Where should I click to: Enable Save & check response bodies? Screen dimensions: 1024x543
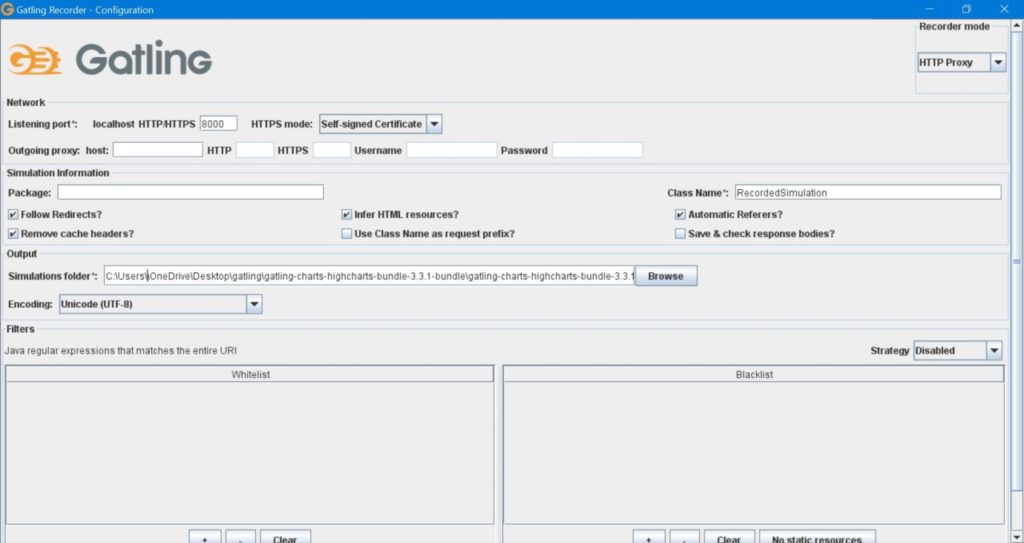point(680,234)
